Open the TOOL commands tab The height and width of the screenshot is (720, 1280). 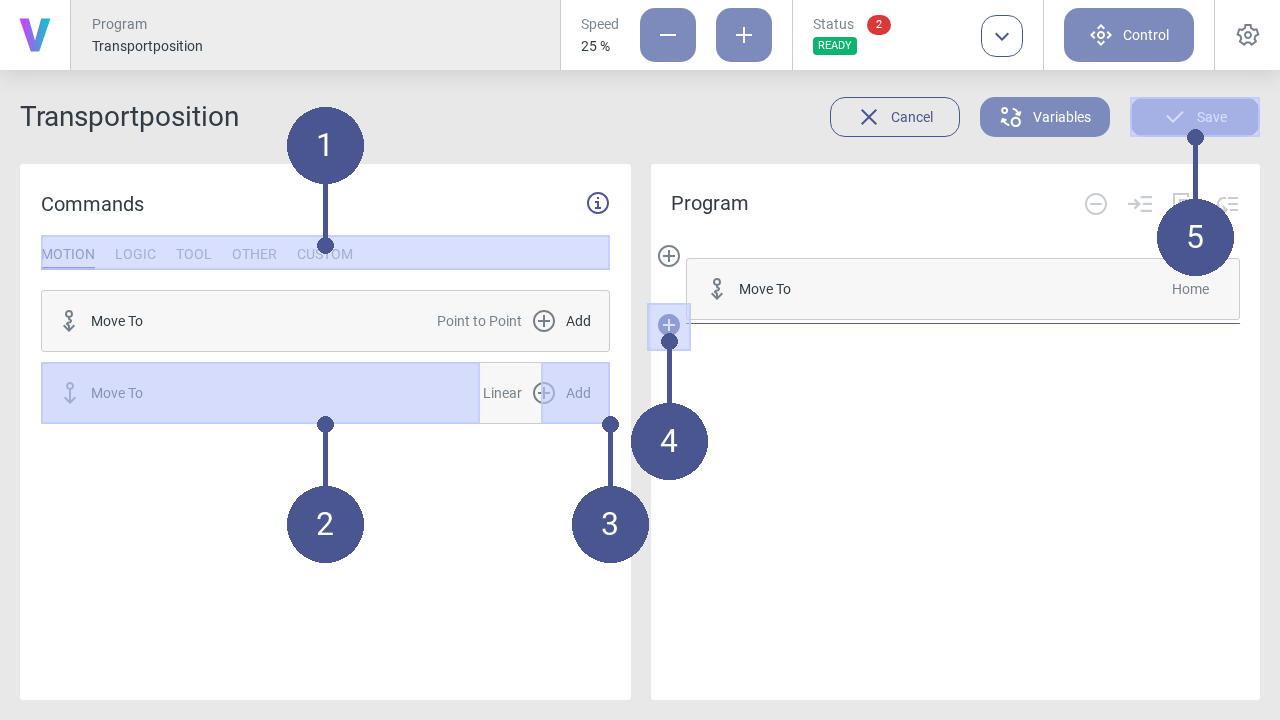(194, 254)
